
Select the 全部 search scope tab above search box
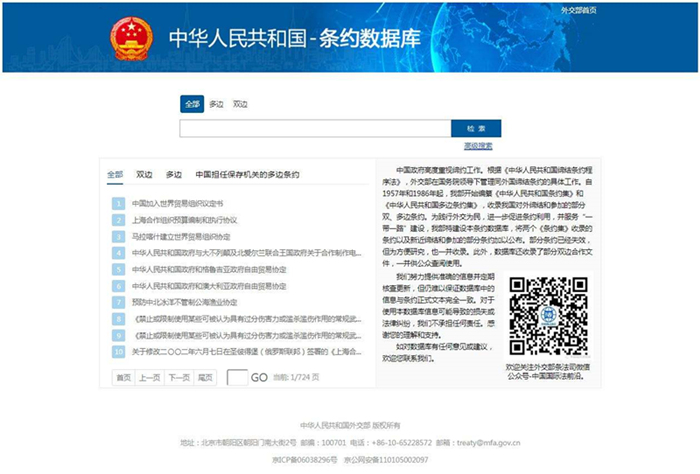coord(192,104)
